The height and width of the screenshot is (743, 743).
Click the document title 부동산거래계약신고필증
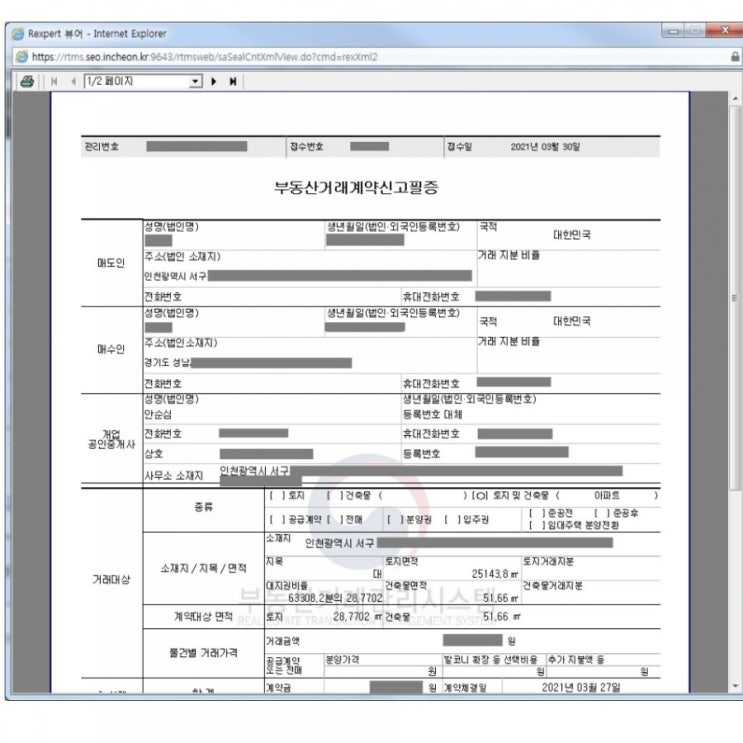click(356, 187)
